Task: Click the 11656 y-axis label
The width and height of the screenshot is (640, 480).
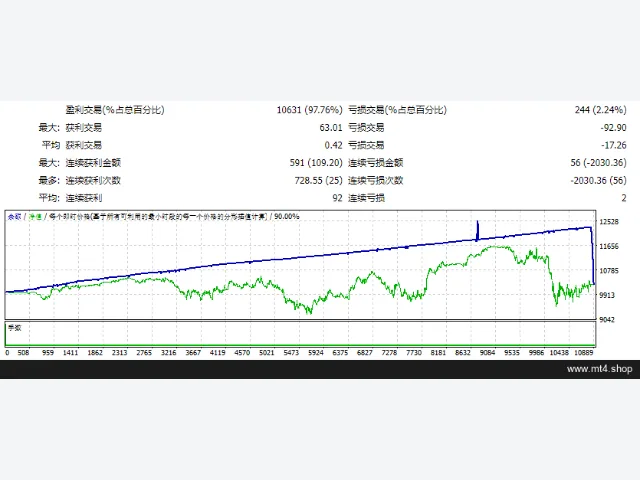Action: pos(609,246)
